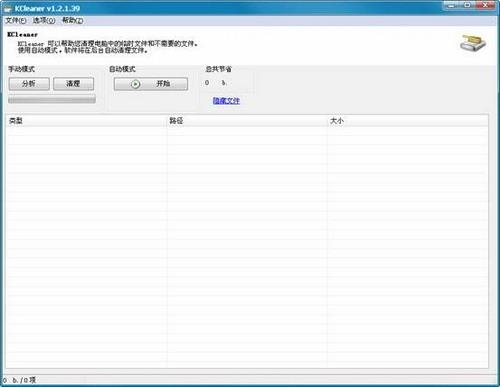Open the 文件 menu
The width and height of the screenshot is (500, 387).
point(16,20)
